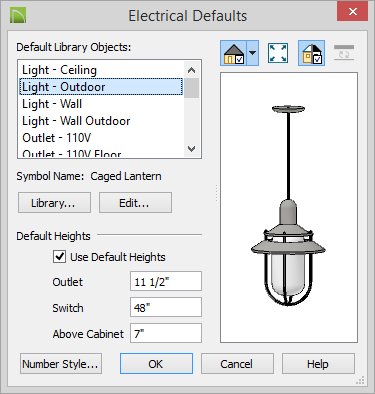Click the Edit button
This screenshot has width=375, height=394.
135,202
